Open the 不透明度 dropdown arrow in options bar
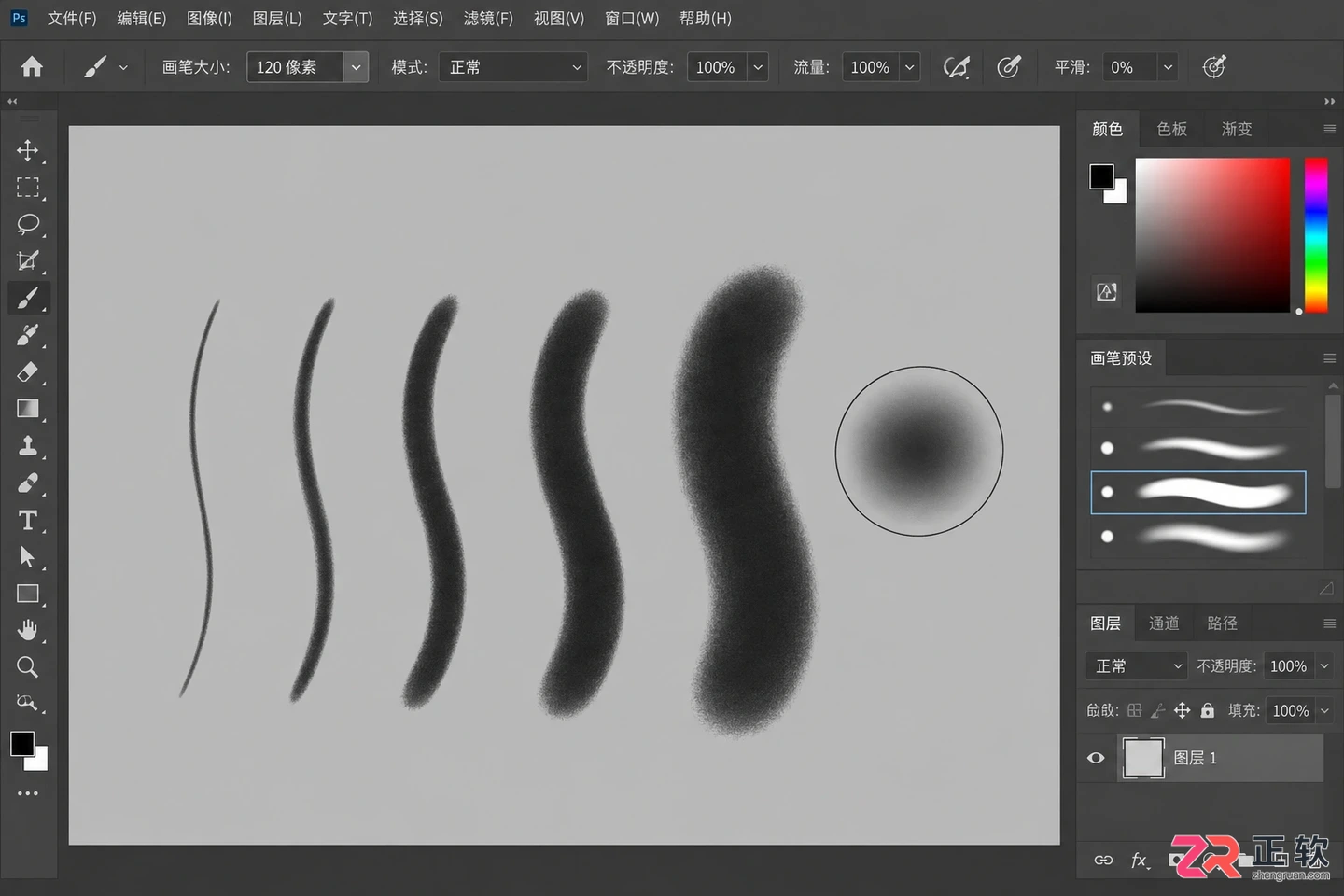Screen dimensions: 1344x896 click(x=758, y=67)
